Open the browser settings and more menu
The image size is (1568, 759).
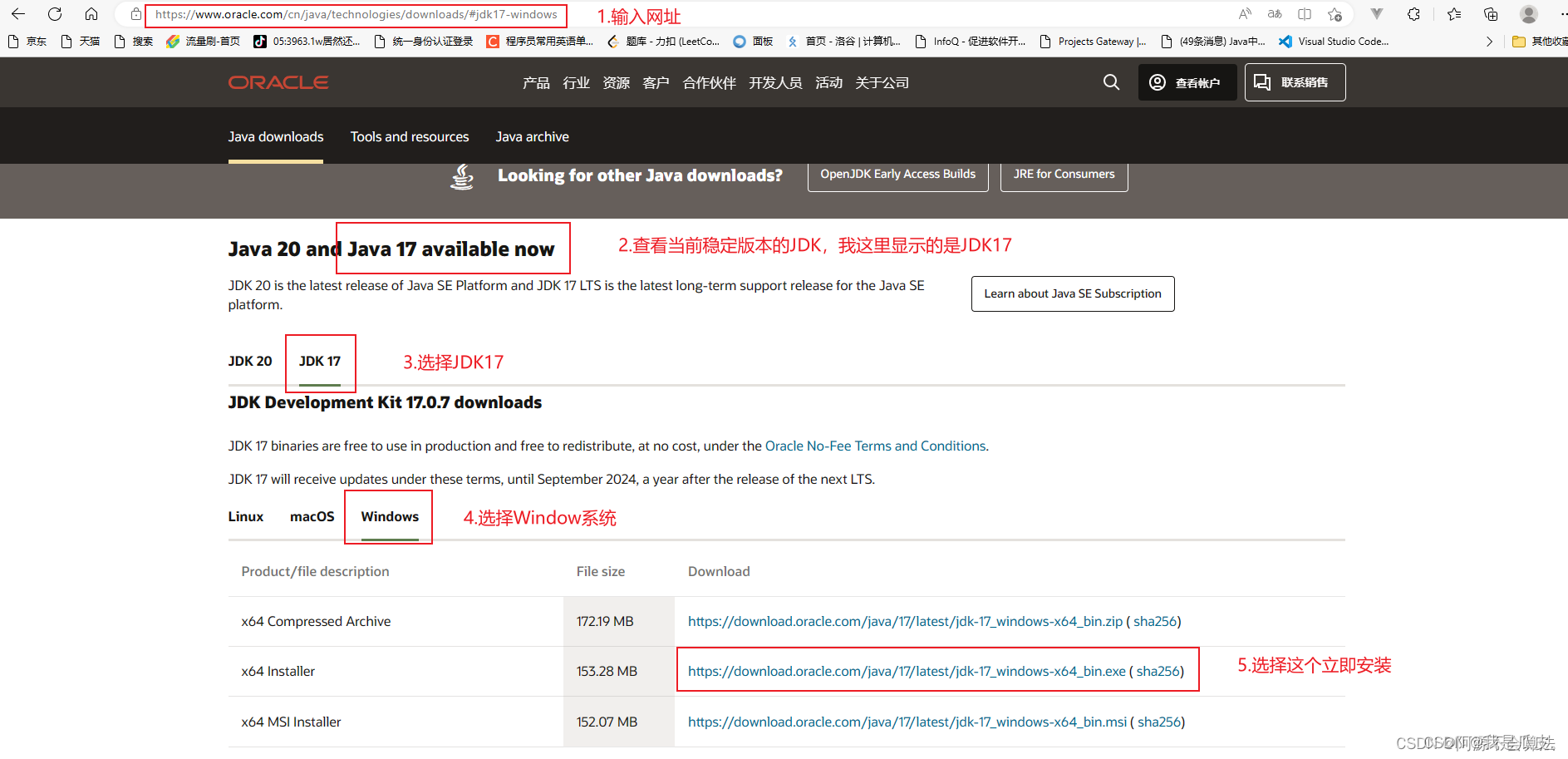(x=1562, y=14)
